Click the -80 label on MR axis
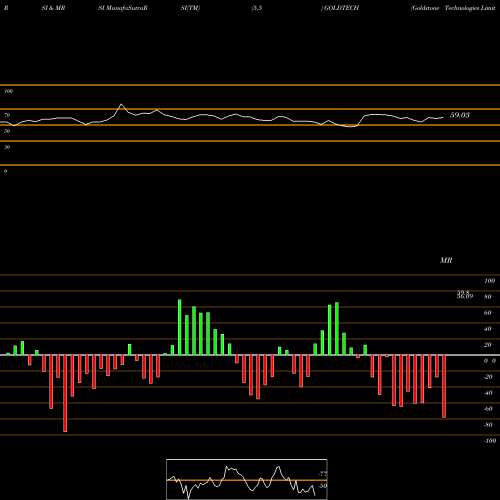The width and height of the screenshot is (500, 500). tap(488, 425)
